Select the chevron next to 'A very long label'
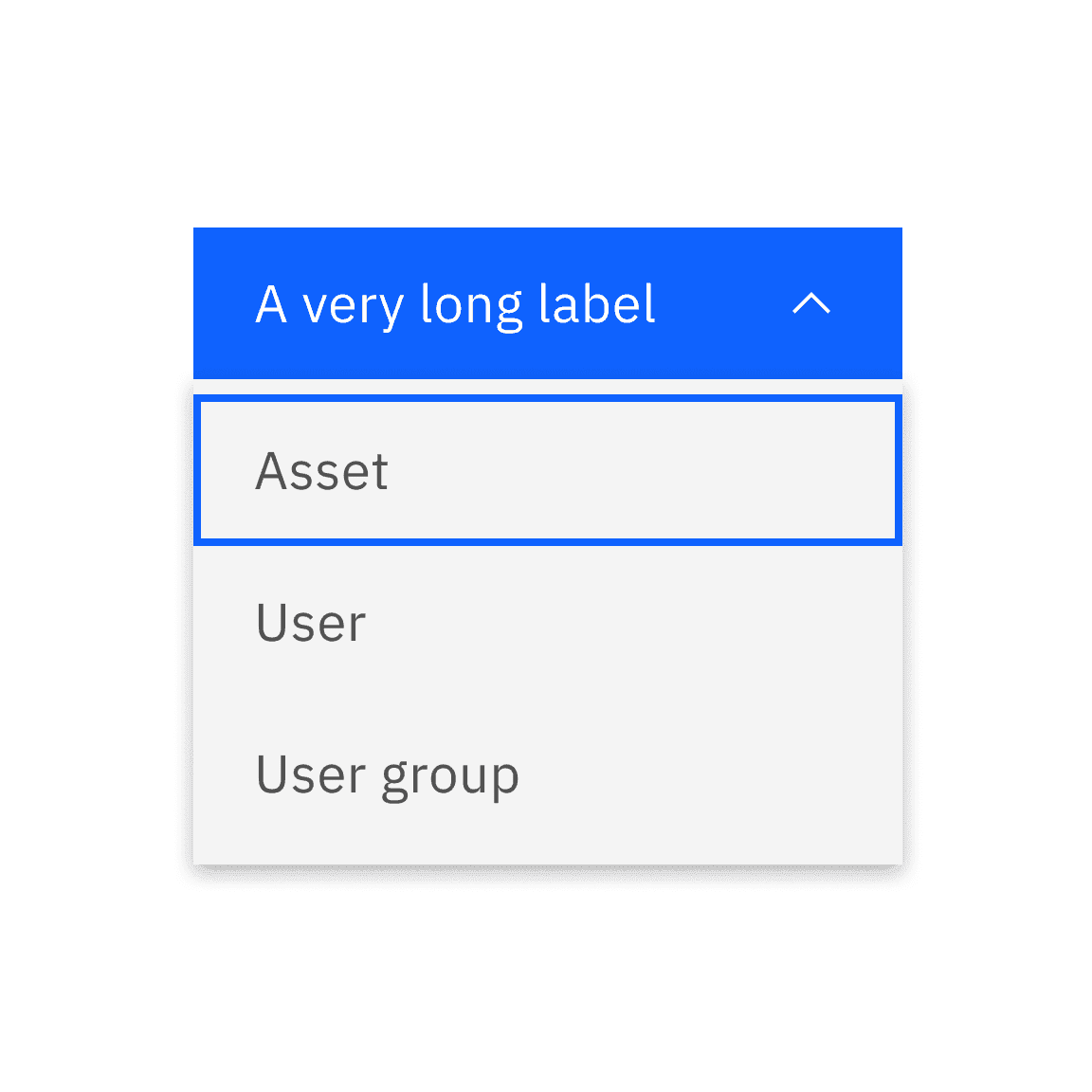1092x1092 pixels. click(811, 305)
